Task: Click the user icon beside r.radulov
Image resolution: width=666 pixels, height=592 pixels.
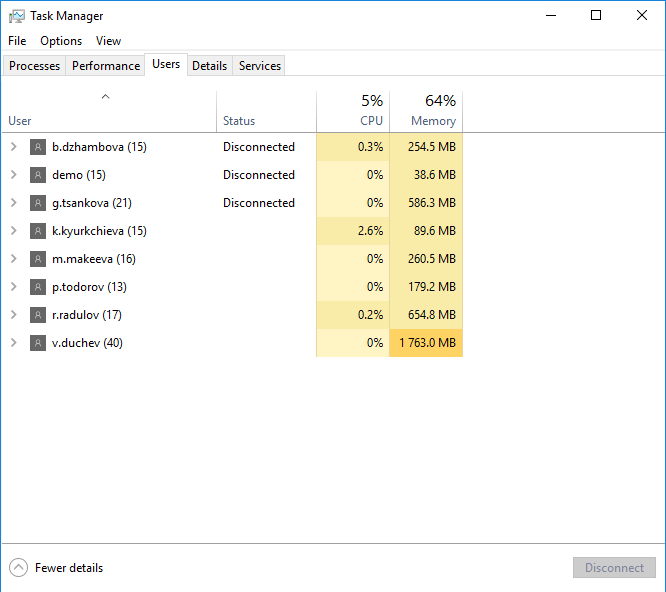Action: (x=38, y=315)
